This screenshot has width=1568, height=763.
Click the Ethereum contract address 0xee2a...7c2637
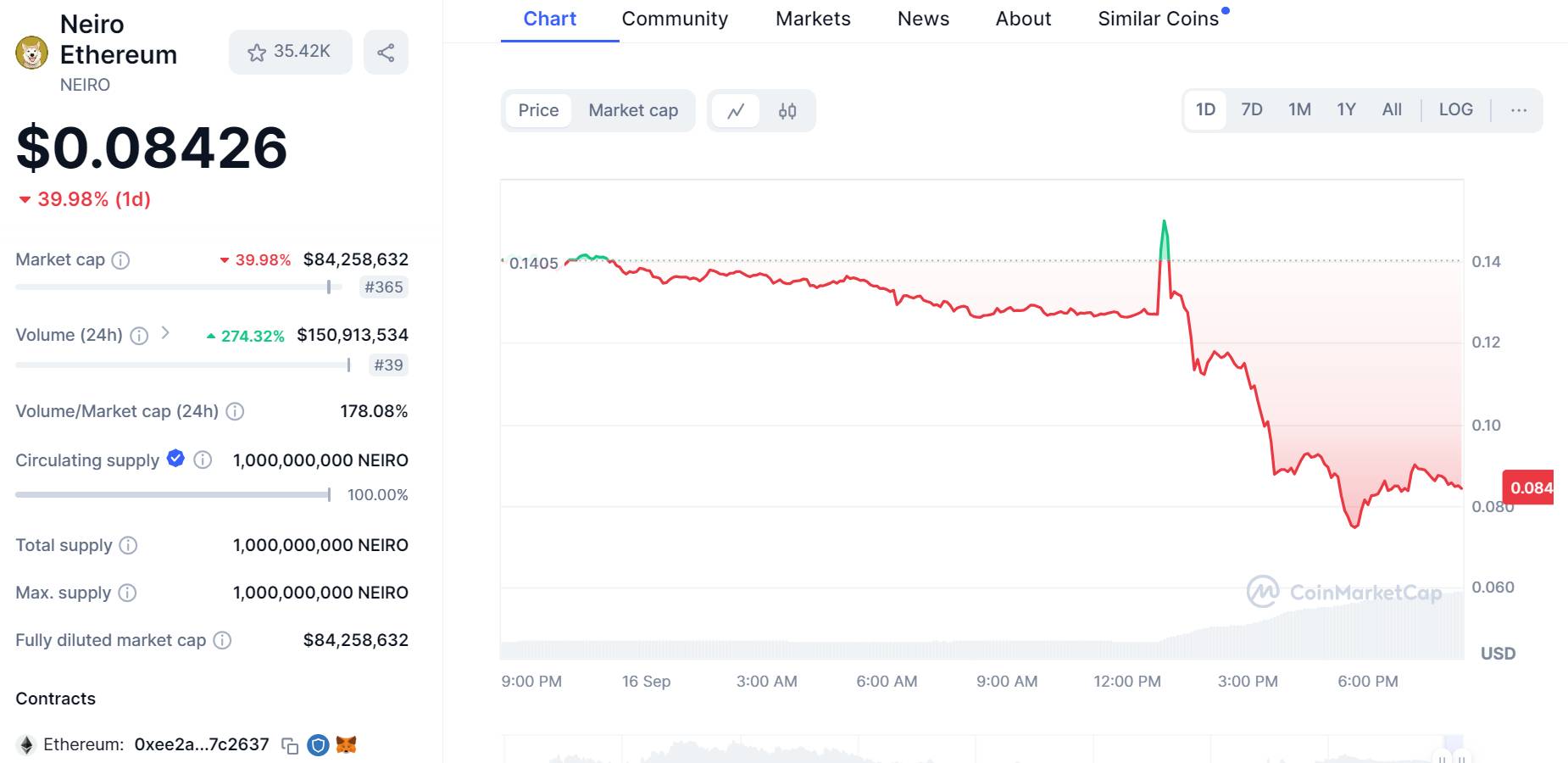point(202,745)
